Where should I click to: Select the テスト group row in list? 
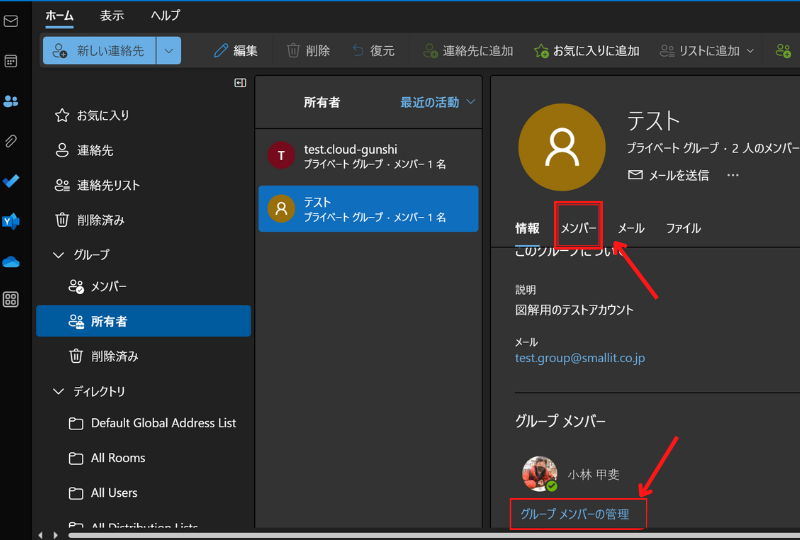click(x=368, y=209)
